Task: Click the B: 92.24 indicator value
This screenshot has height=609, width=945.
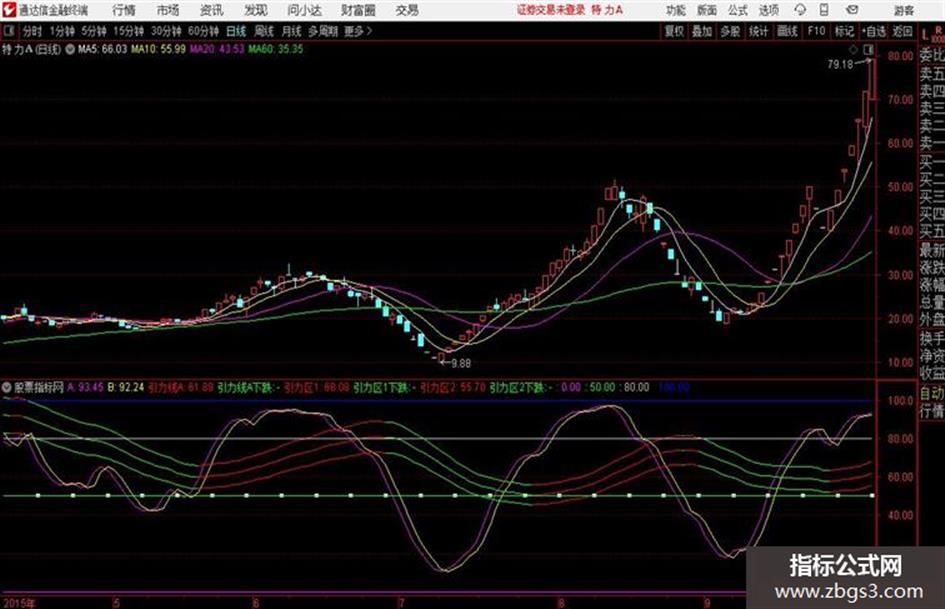Action: tap(126, 387)
